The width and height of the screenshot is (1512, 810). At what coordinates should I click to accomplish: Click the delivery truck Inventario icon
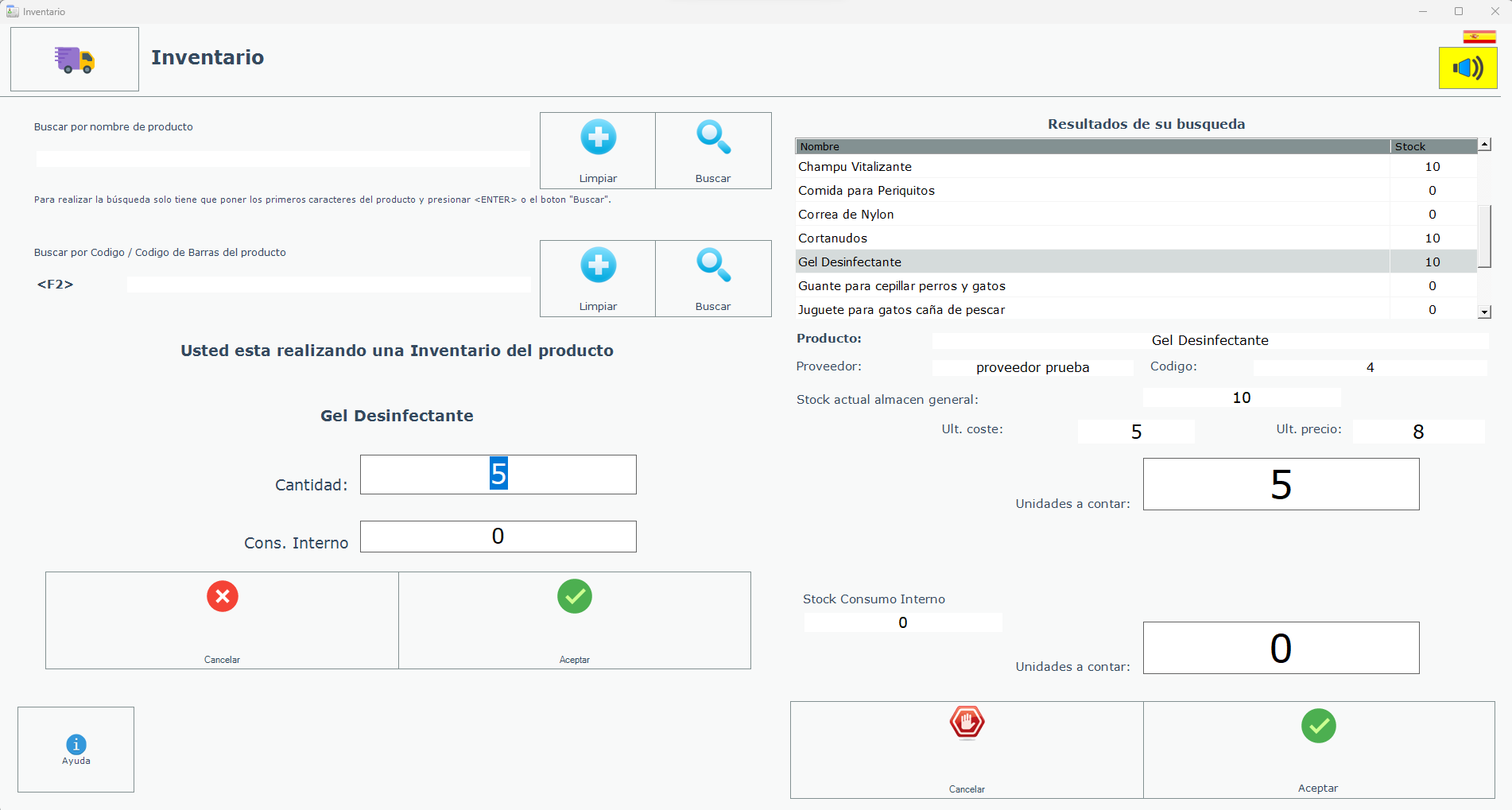click(75, 60)
